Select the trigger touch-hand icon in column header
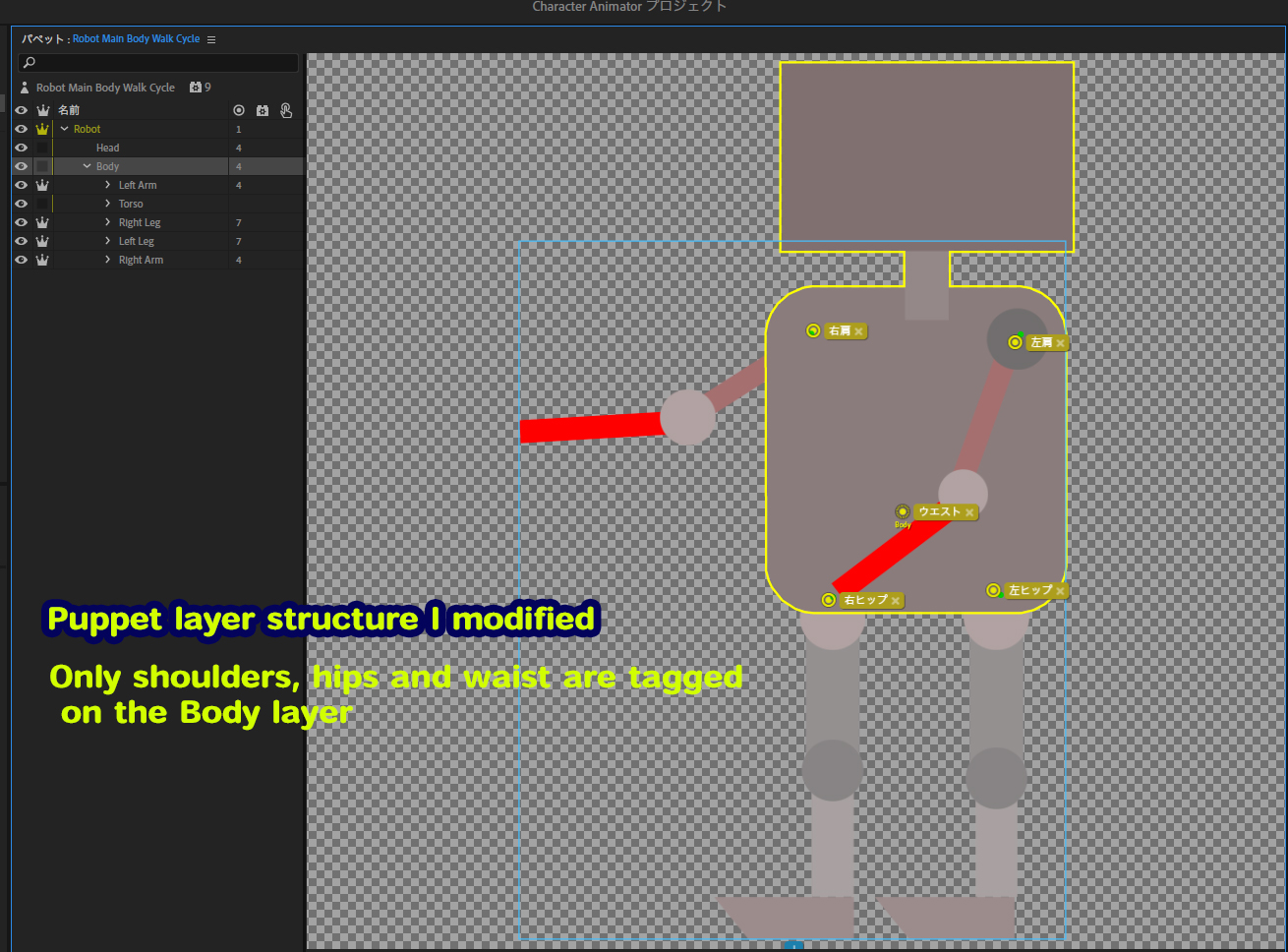 (285, 110)
